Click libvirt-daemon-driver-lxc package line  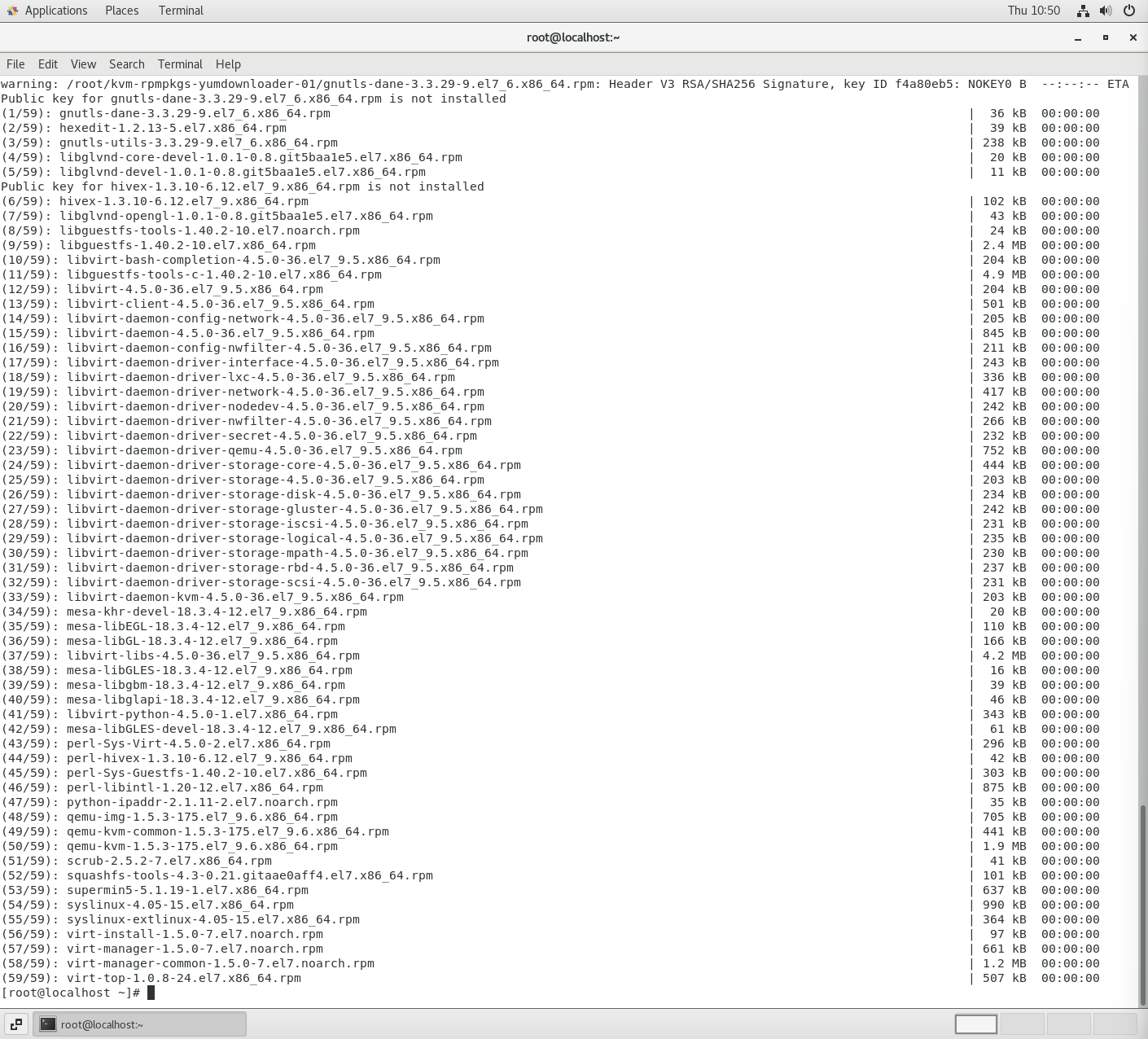click(261, 377)
